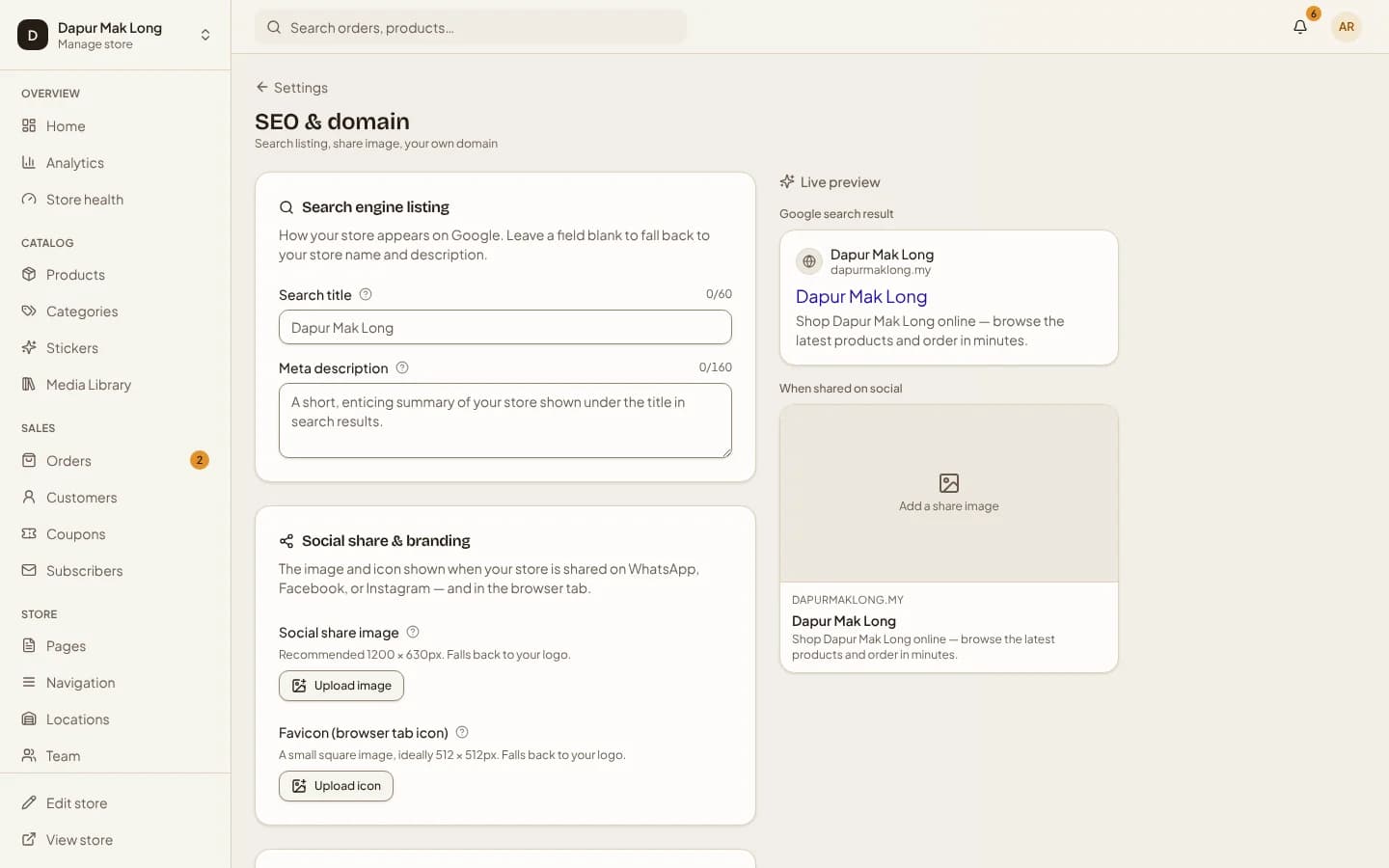Click the Navigation lines icon
This screenshot has height=868, width=1389.
(29, 683)
